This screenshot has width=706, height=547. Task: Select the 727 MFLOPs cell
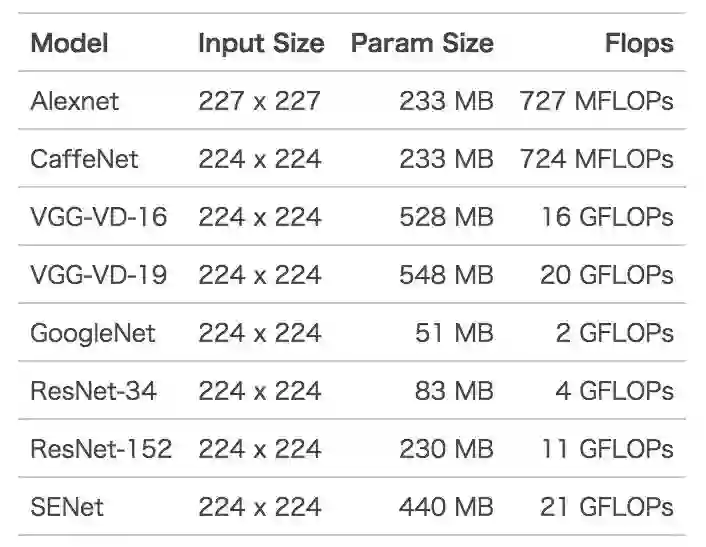pyautogui.click(x=596, y=101)
